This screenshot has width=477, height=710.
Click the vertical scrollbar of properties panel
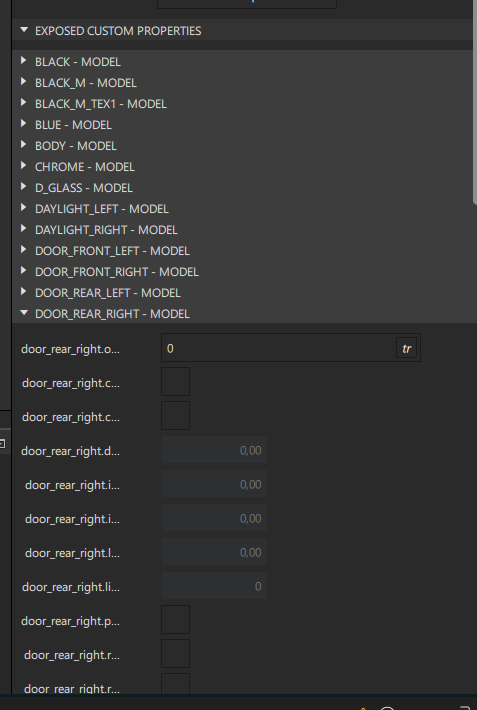pyautogui.click(x=475, y=102)
